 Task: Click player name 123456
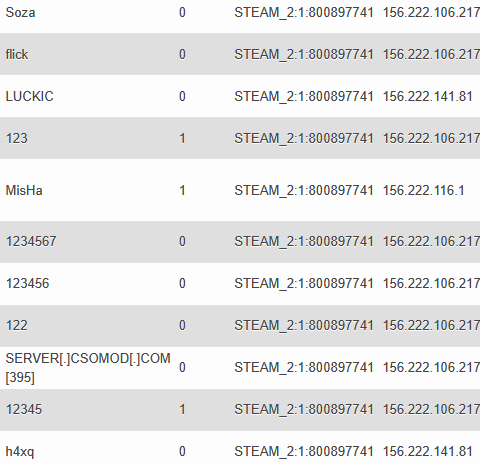coord(27,284)
